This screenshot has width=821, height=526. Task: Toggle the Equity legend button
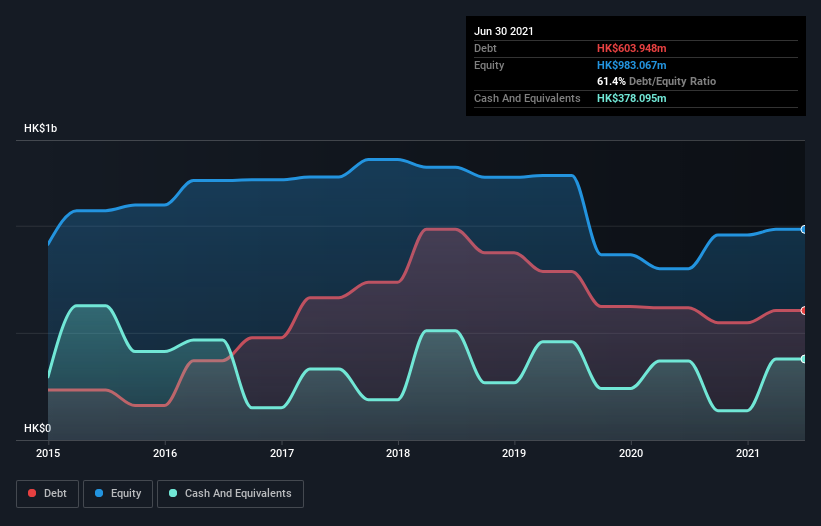(x=118, y=494)
